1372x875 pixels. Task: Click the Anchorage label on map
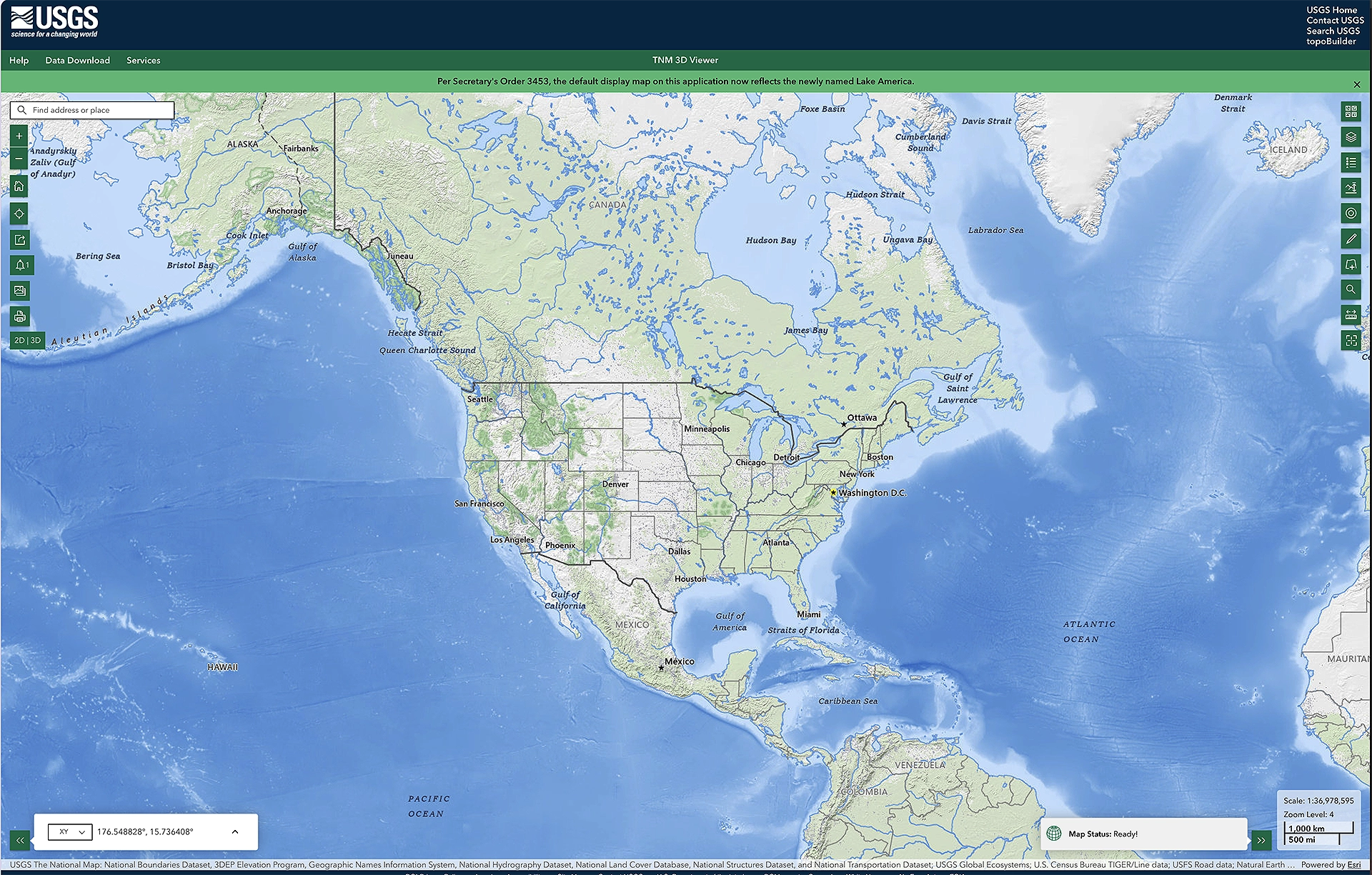(x=287, y=211)
